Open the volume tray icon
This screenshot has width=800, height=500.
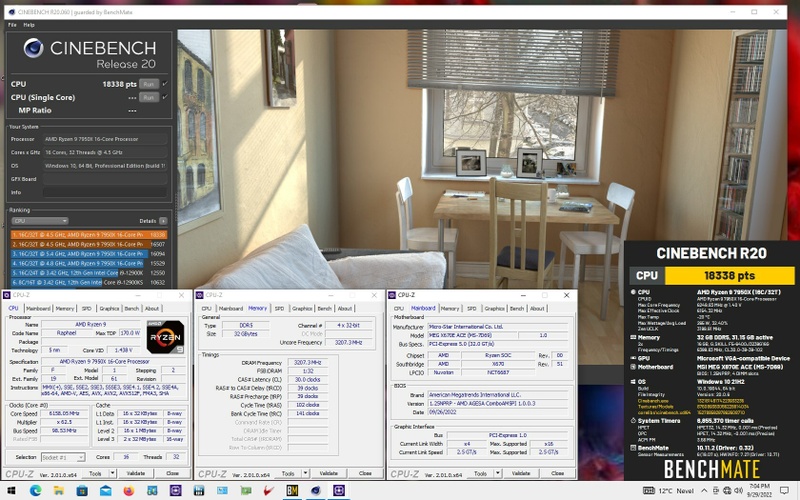pos(738,491)
